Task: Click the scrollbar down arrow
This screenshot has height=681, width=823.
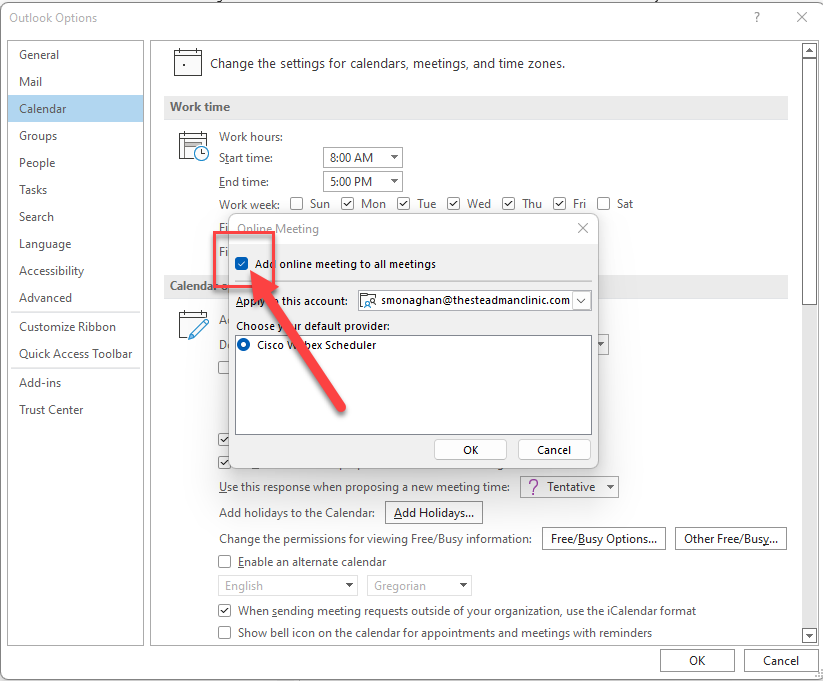Action: (809, 635)
